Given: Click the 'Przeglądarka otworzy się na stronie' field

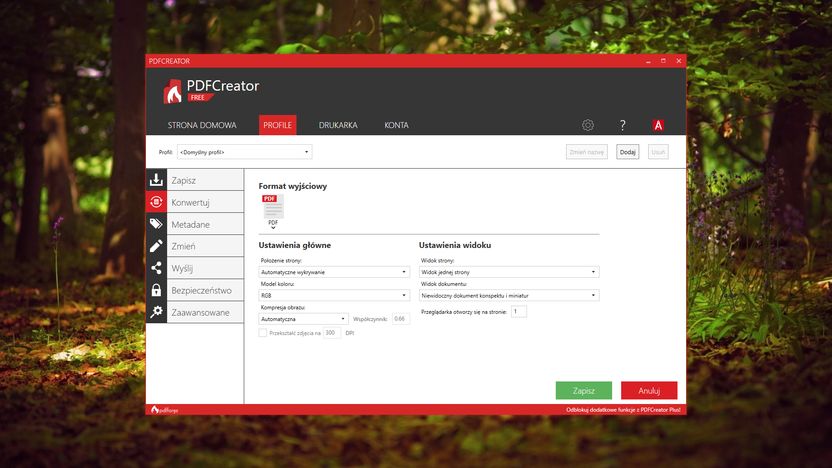Looking at the screenshot, I should pos(519,311).
